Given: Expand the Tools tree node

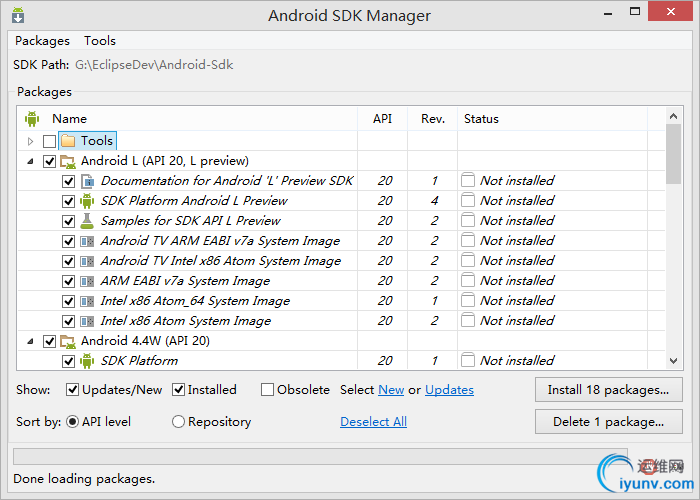Looking at the screenshot, I should [x=30, y=142].
